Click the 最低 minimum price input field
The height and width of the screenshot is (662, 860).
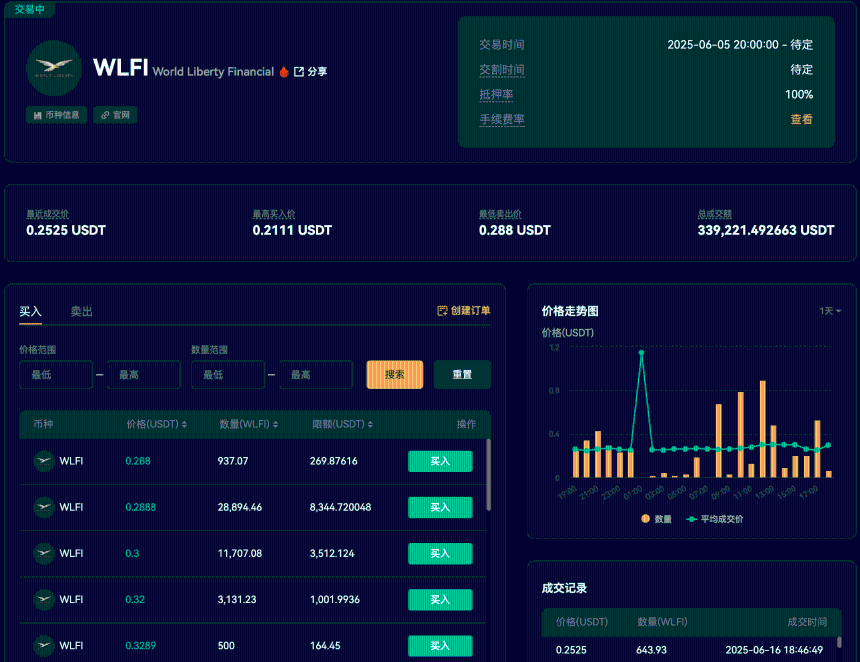tap(55, 374)
